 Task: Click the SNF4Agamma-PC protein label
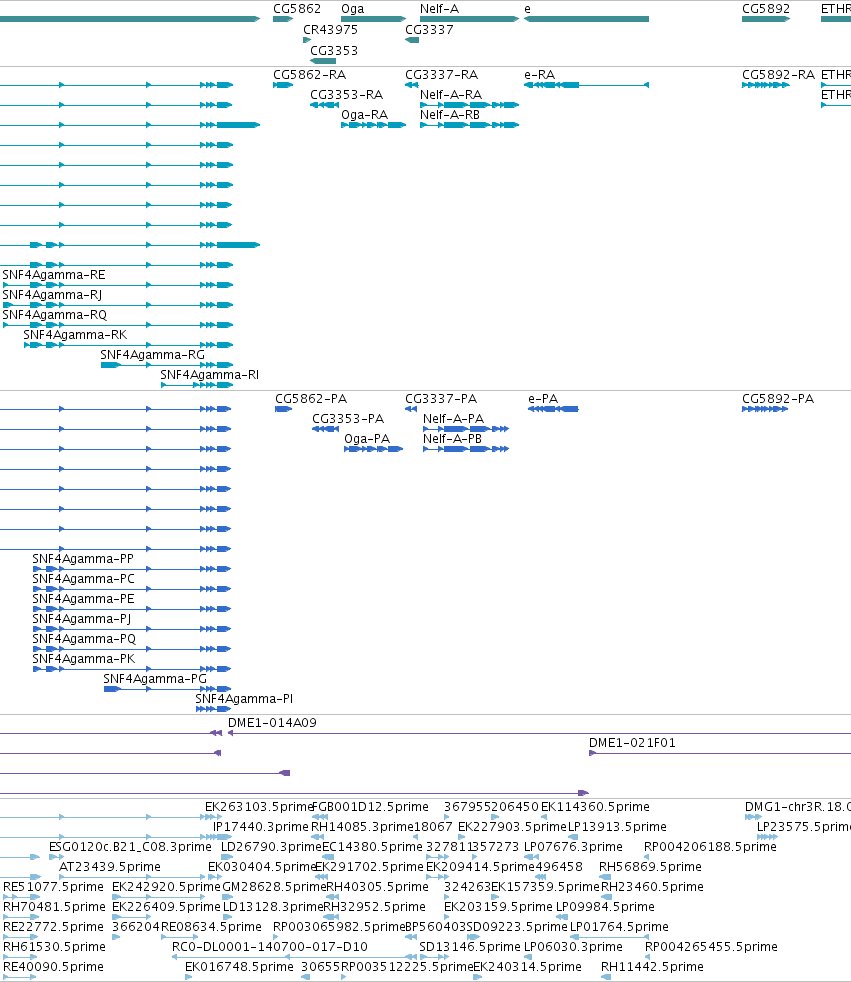click(x=84, y=579)
